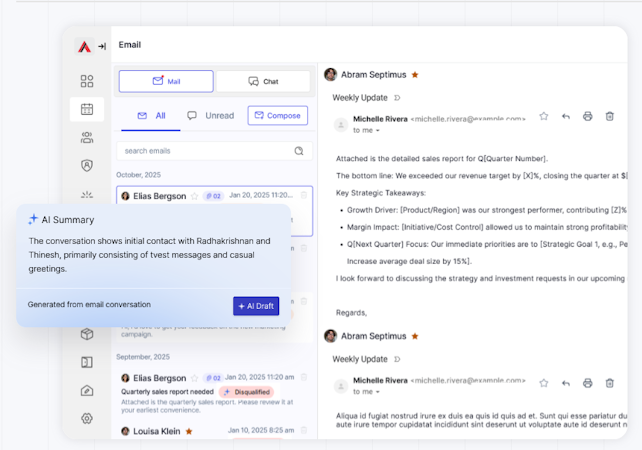Reply to the first Michelle Rivera message
The height and width of the screenshot is (450, 642).
(566, 116)
